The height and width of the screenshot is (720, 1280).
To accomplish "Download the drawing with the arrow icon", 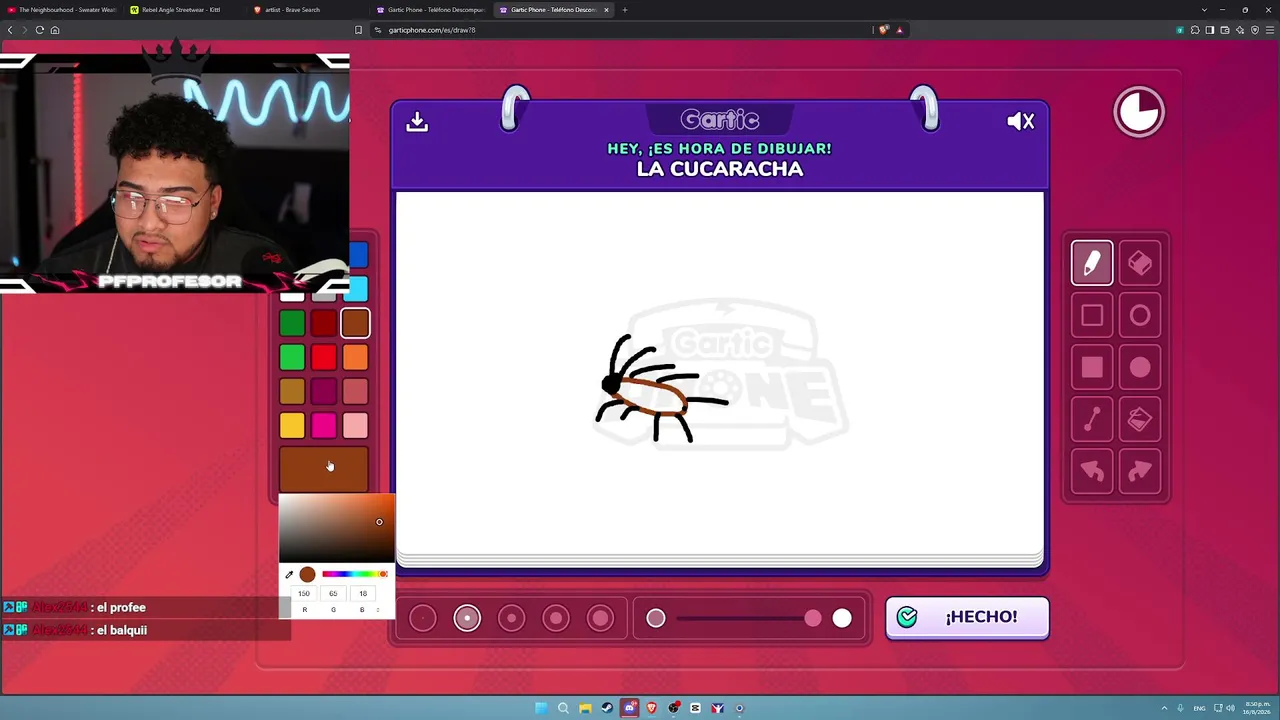I will (x=417, y=121).
